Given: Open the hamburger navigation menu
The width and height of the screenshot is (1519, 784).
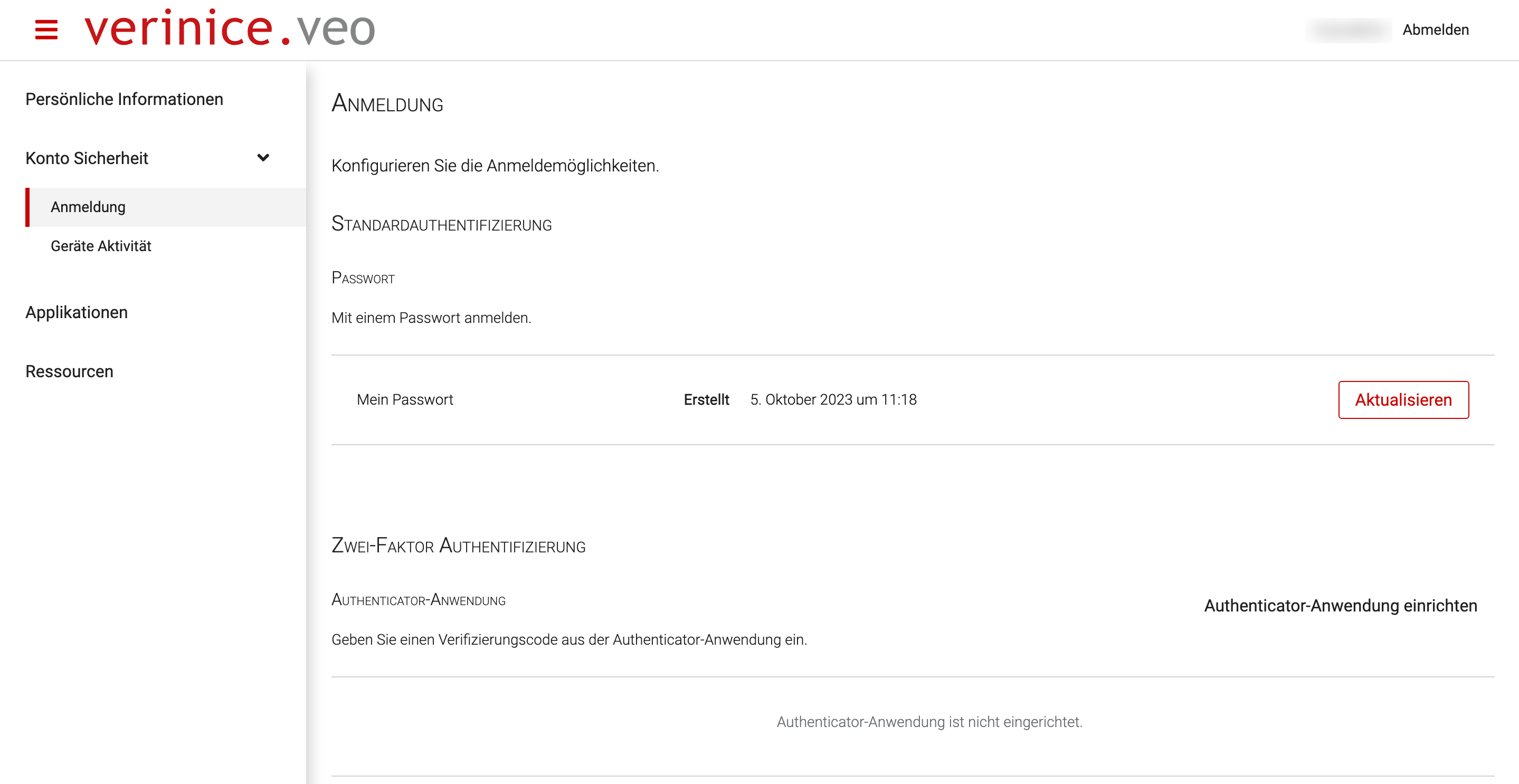Looking at the screenshot, I should coord(46,31).
